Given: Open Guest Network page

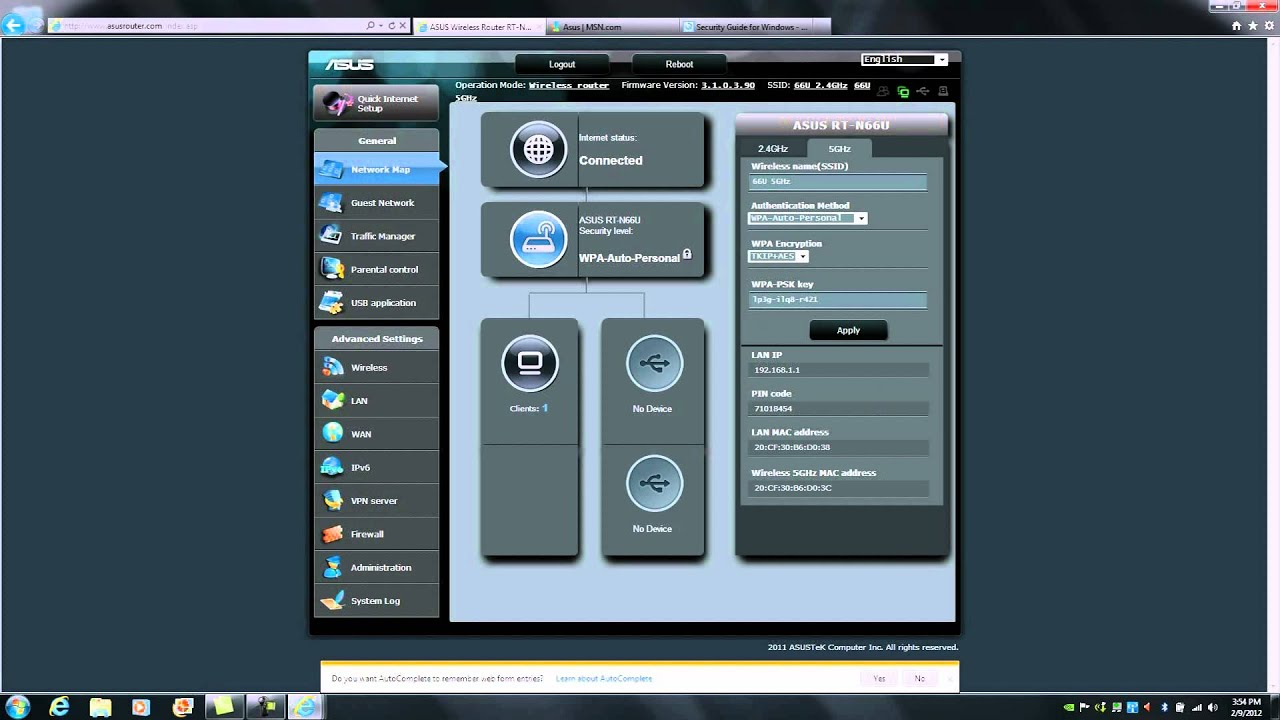Looking at the screenshot, I should 376,203.
